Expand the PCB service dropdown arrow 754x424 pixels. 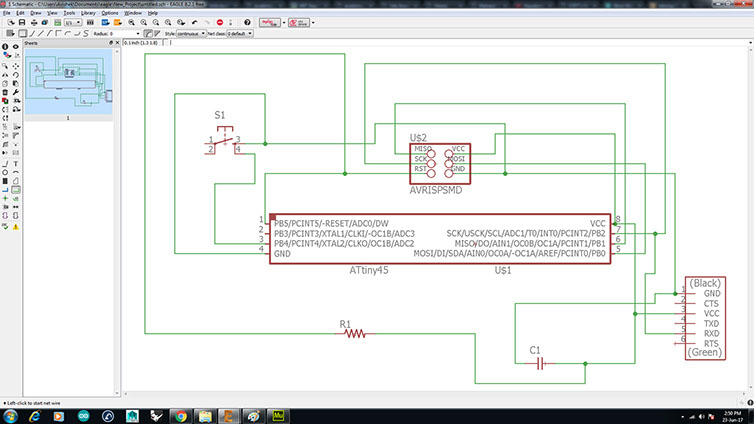tap(313, 23)
